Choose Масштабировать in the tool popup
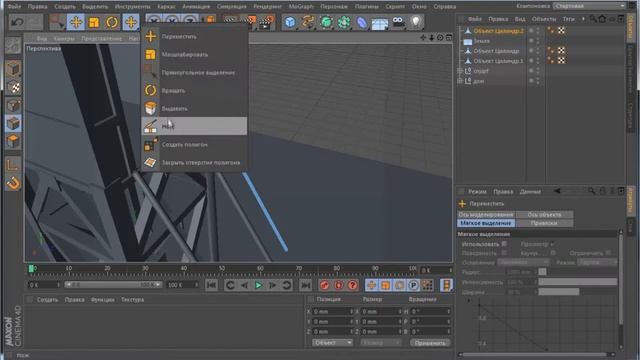Viewport: 640px width, 360px height. [194, 54]
